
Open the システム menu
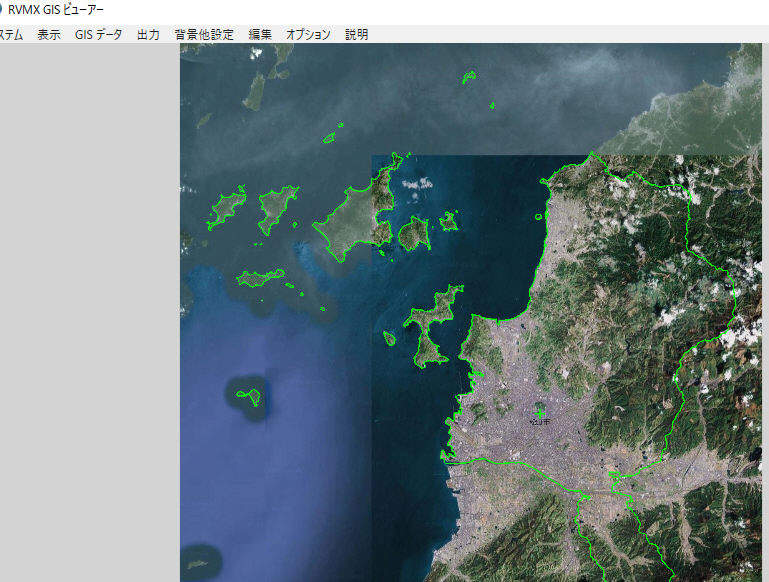click(x=11, y=34)
